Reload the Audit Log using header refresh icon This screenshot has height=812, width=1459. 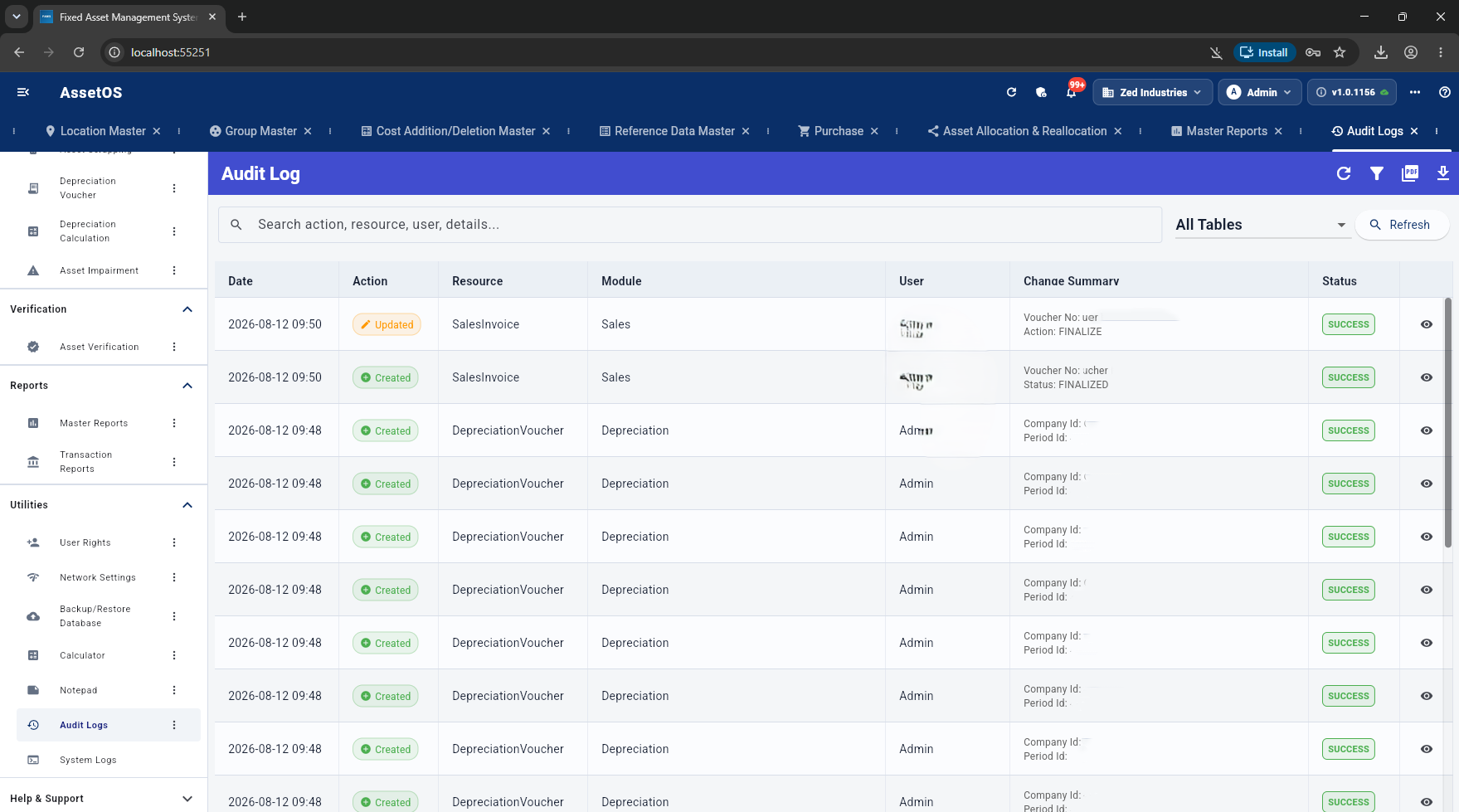click(1344, 173)
